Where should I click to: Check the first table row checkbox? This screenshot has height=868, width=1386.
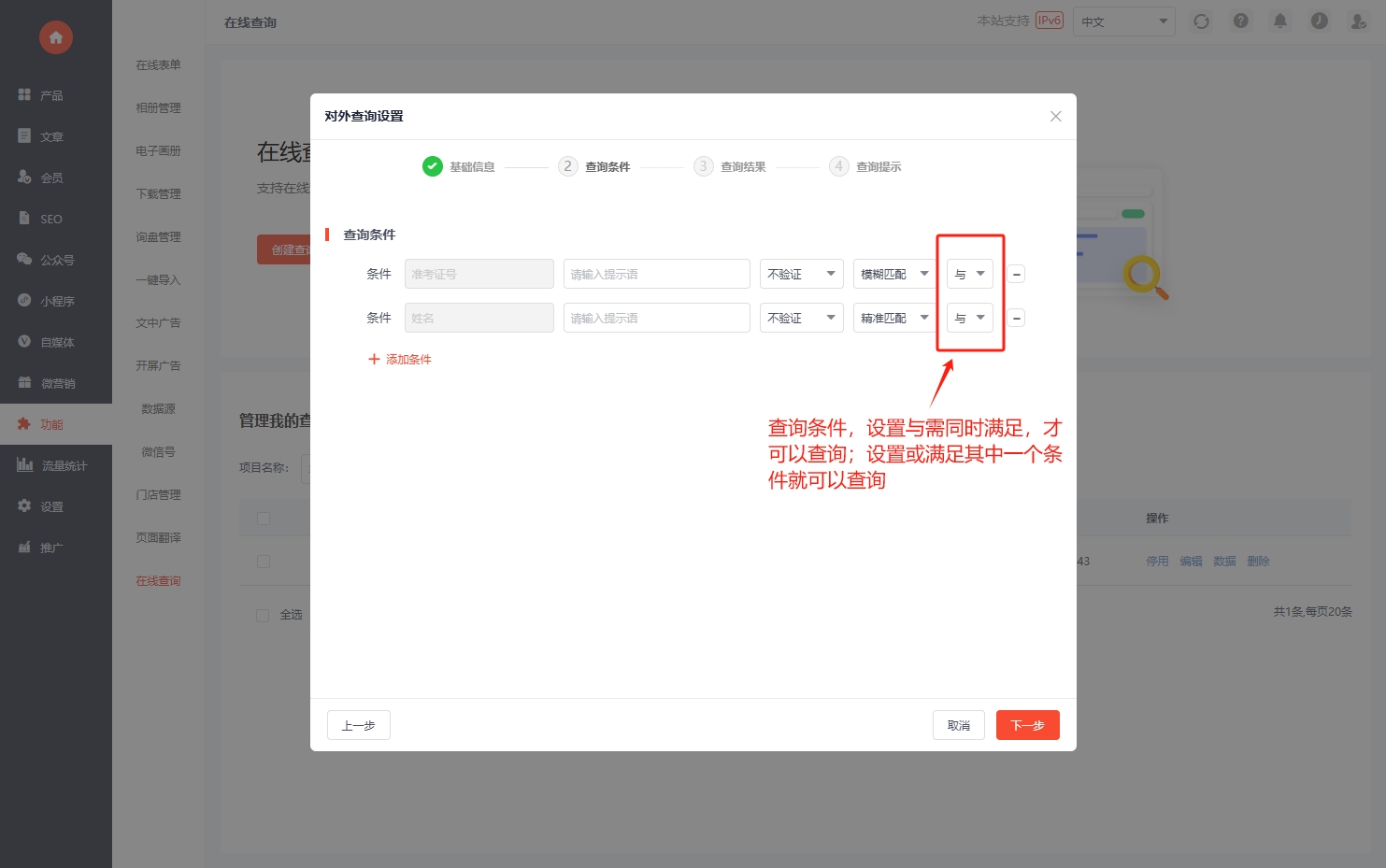[x=264, y=562]
